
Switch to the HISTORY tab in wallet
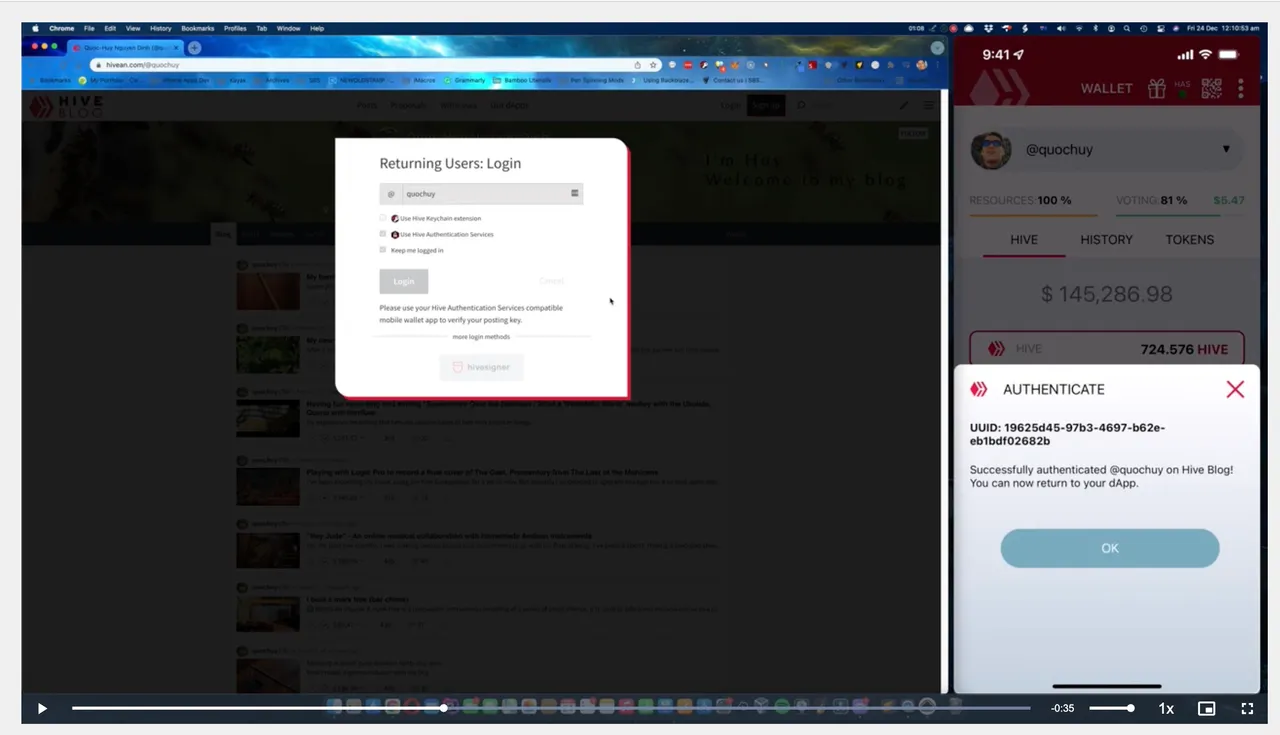pyautogui.click(x=1106, y=239)
